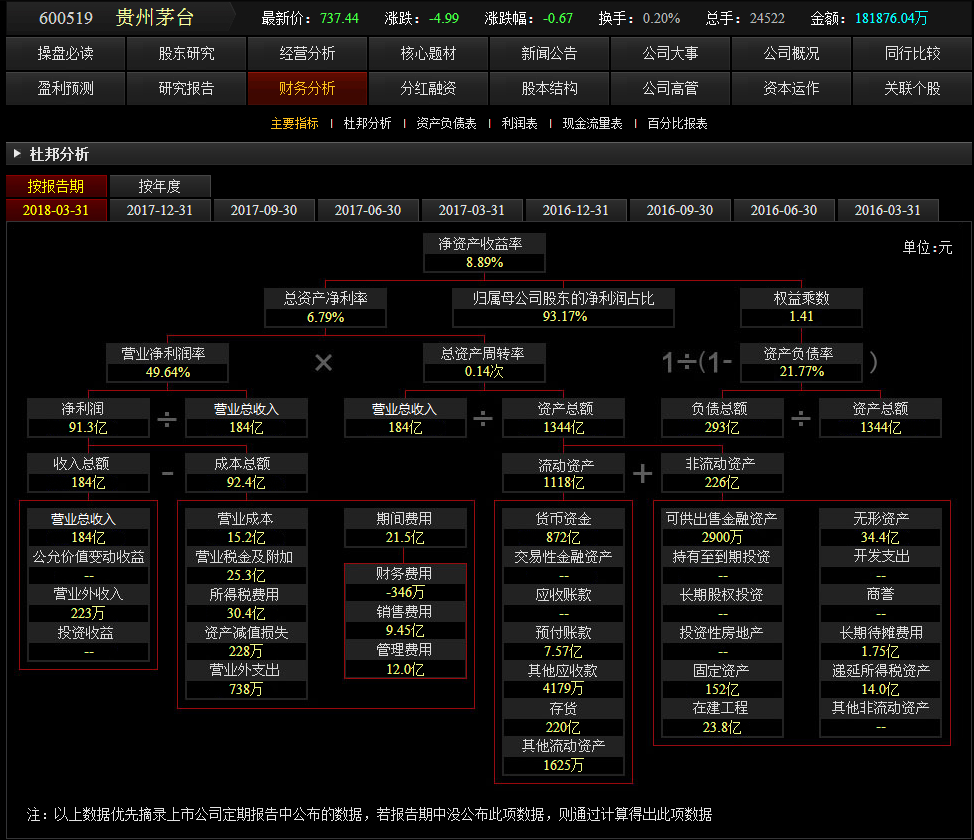This screenshot has height=840, width=974.
Task: Select period 2018-03-31
Action: [56, 210]
